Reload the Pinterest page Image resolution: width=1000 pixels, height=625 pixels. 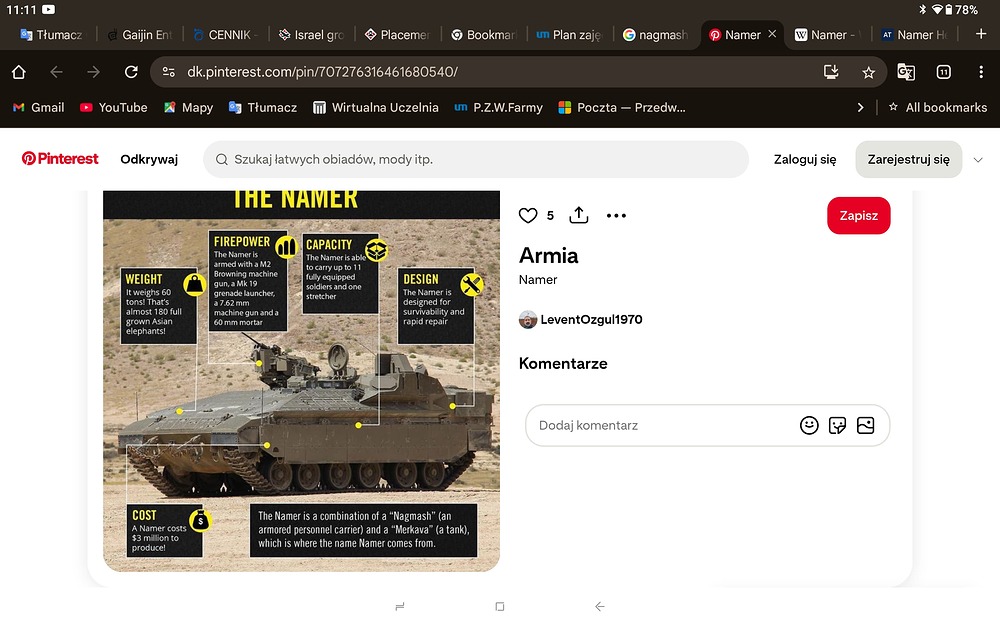131,72
